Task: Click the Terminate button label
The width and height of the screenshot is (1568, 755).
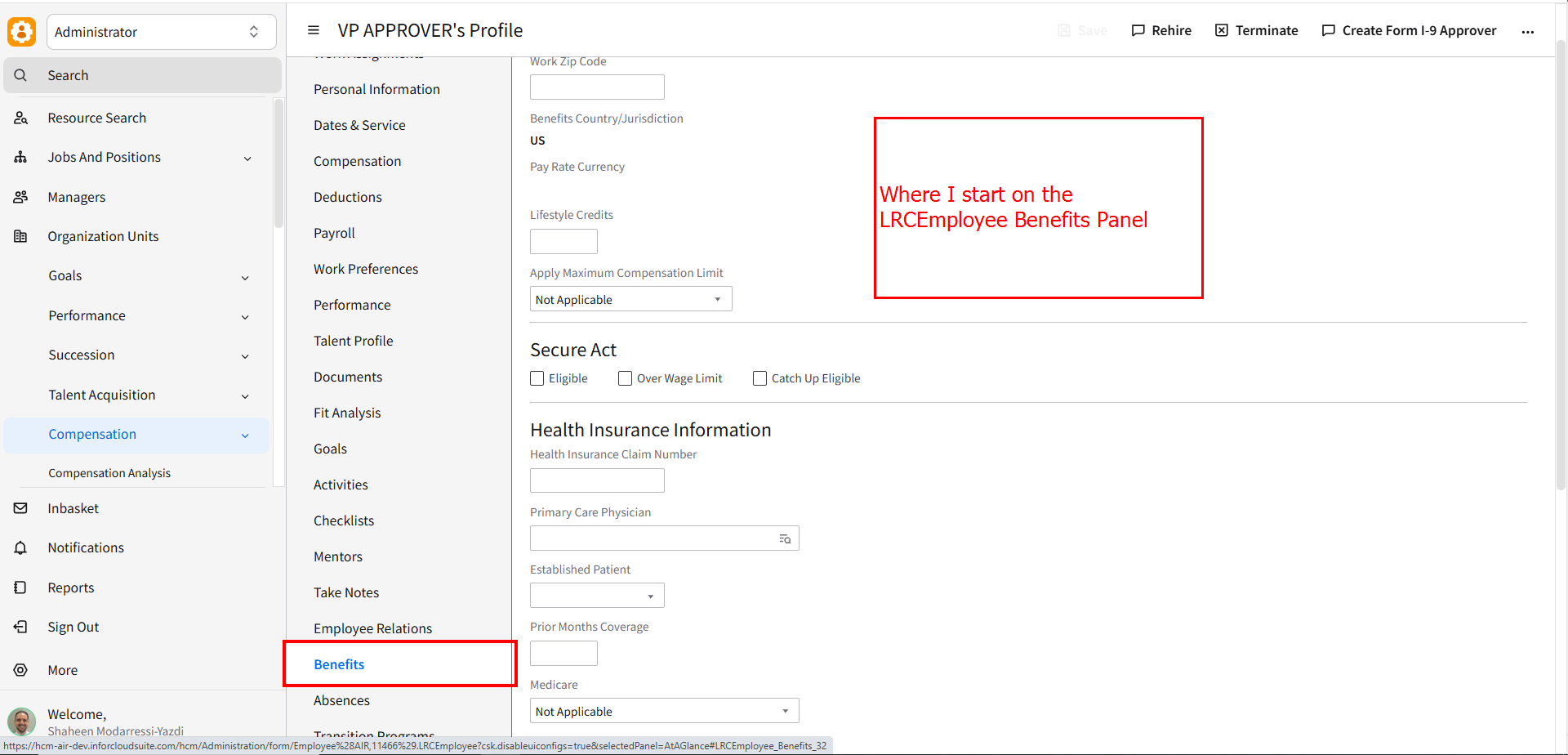Action: click(1267, 30)
